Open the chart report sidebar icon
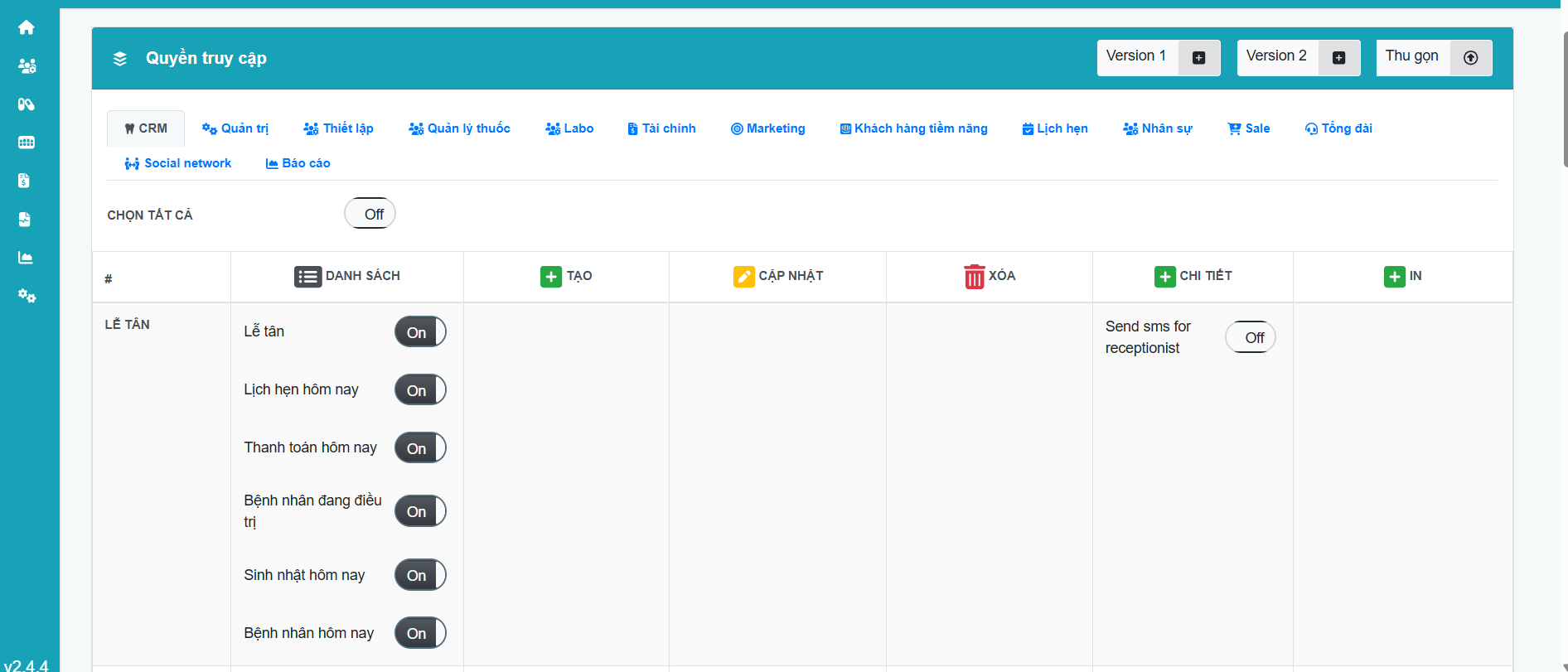Image resolution: width=1568 pixels, height=672 pixels. (x=26, y=258)
